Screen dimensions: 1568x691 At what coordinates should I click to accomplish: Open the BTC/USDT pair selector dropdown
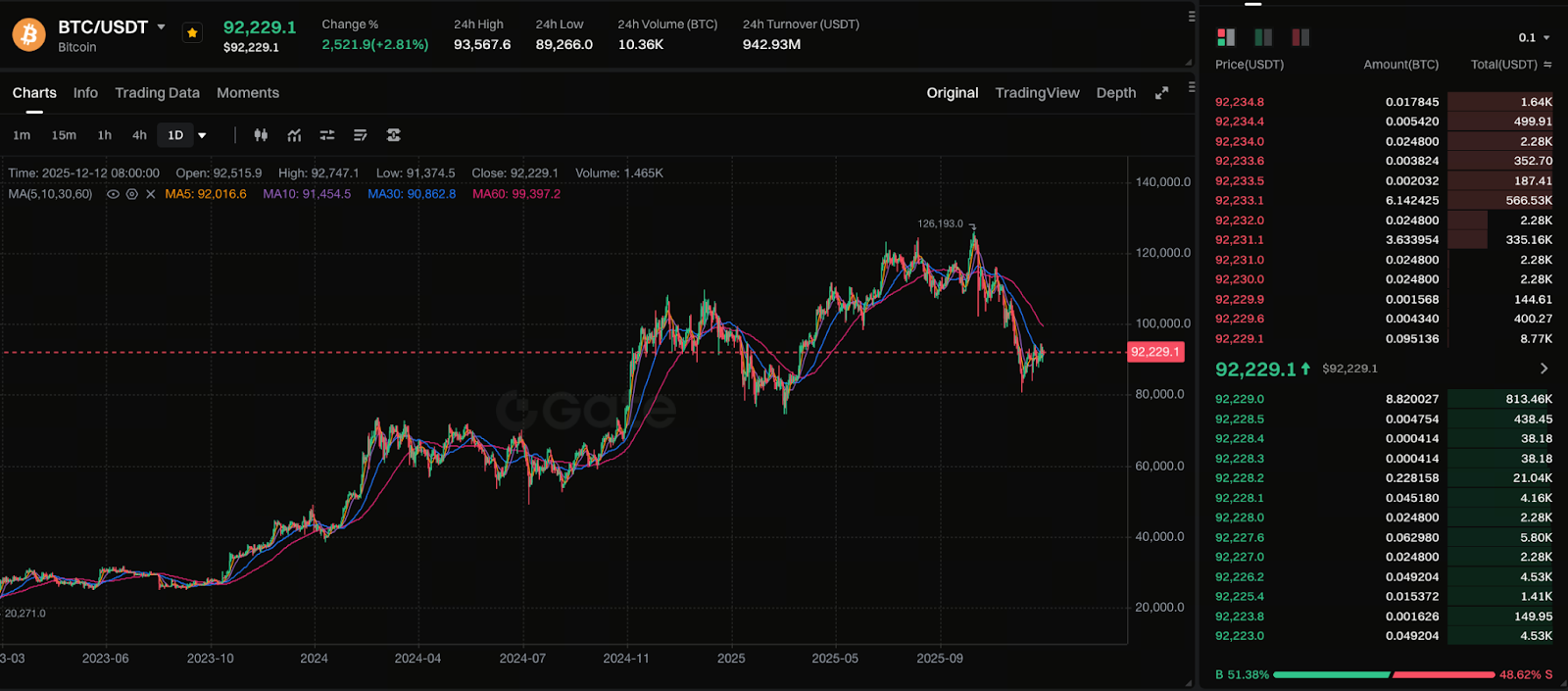(x=162, y=27)
